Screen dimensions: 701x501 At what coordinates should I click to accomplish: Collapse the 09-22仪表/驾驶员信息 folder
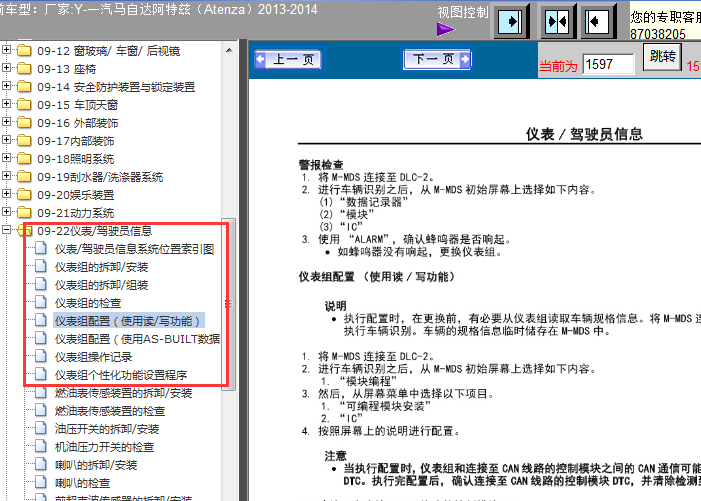6,230
